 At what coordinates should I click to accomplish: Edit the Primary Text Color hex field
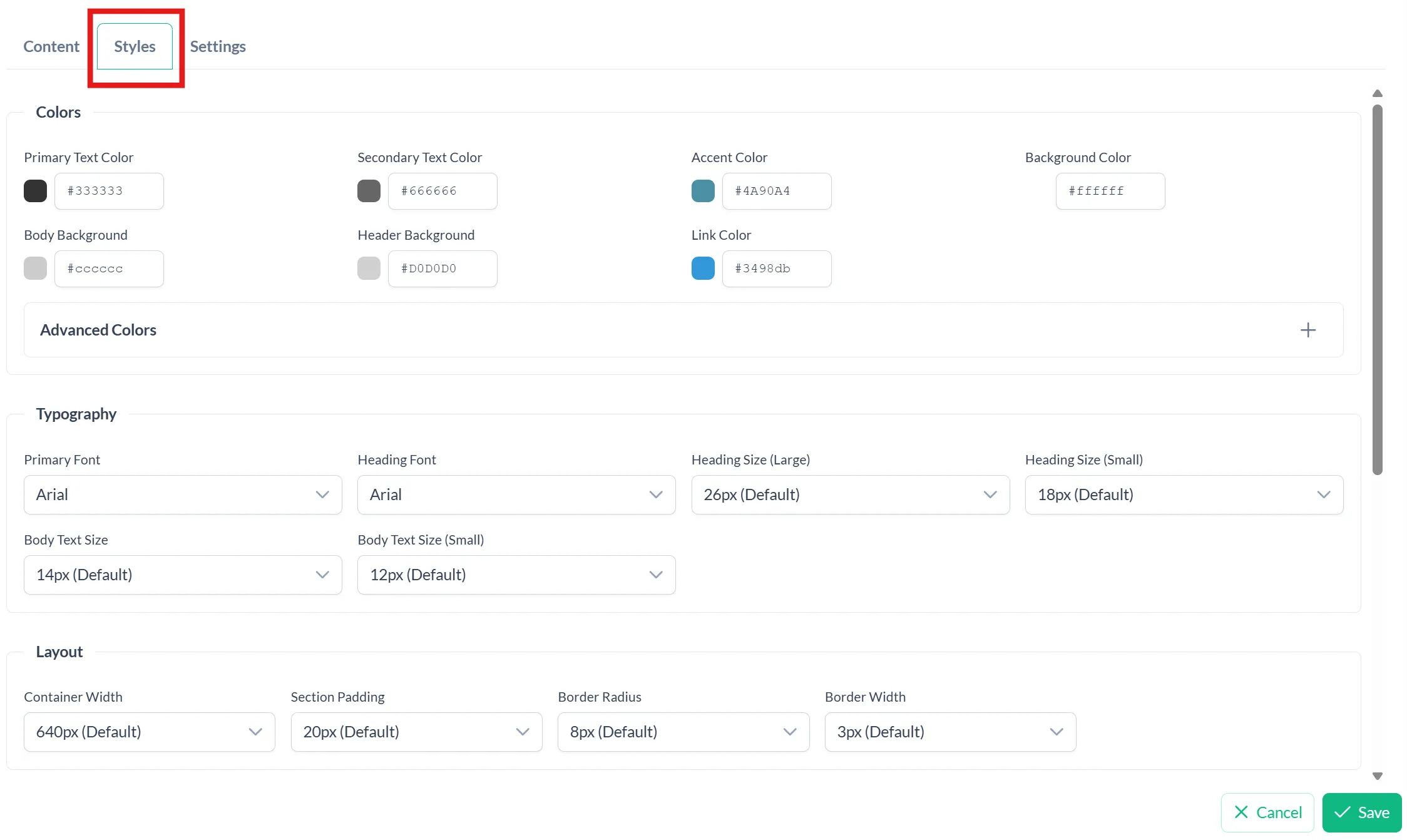(109, 191)
